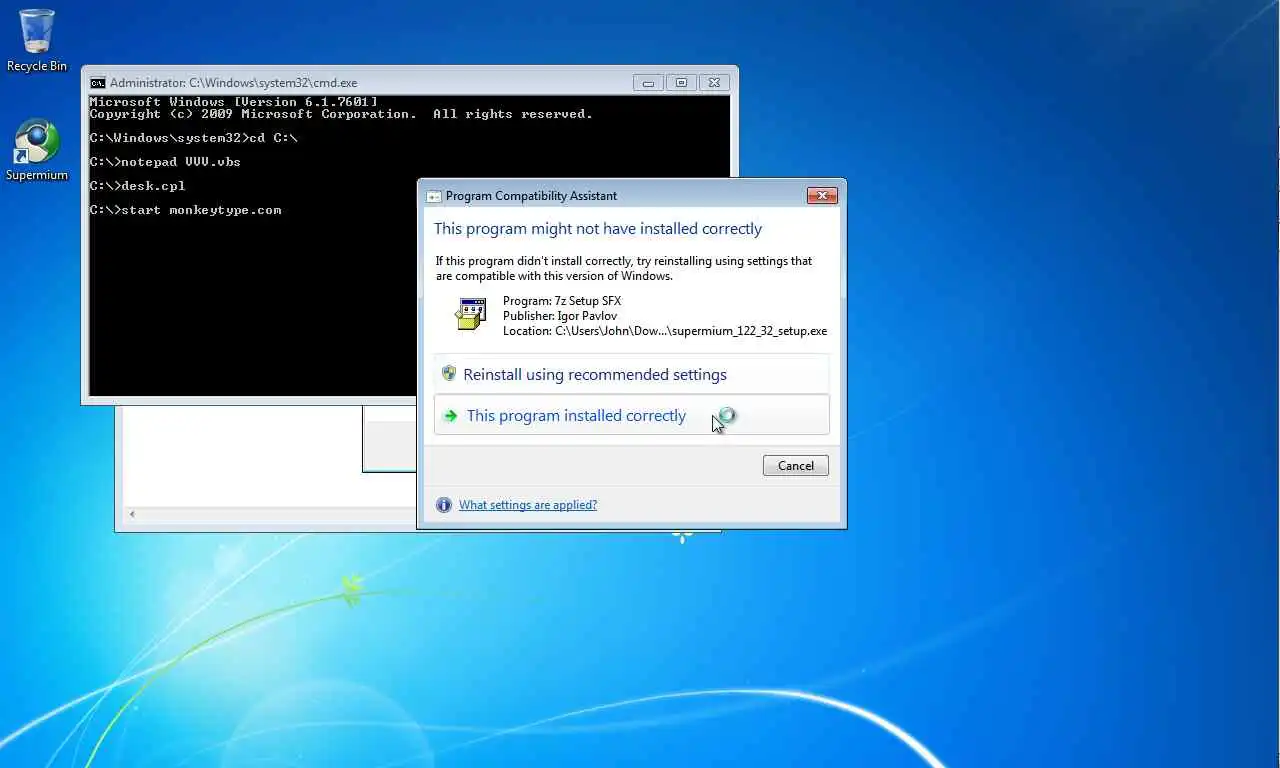Viewport: 1280px width, 768px height.
Task: Click the green arrow beside installed correctly
Action: click(x=451, y=416)
